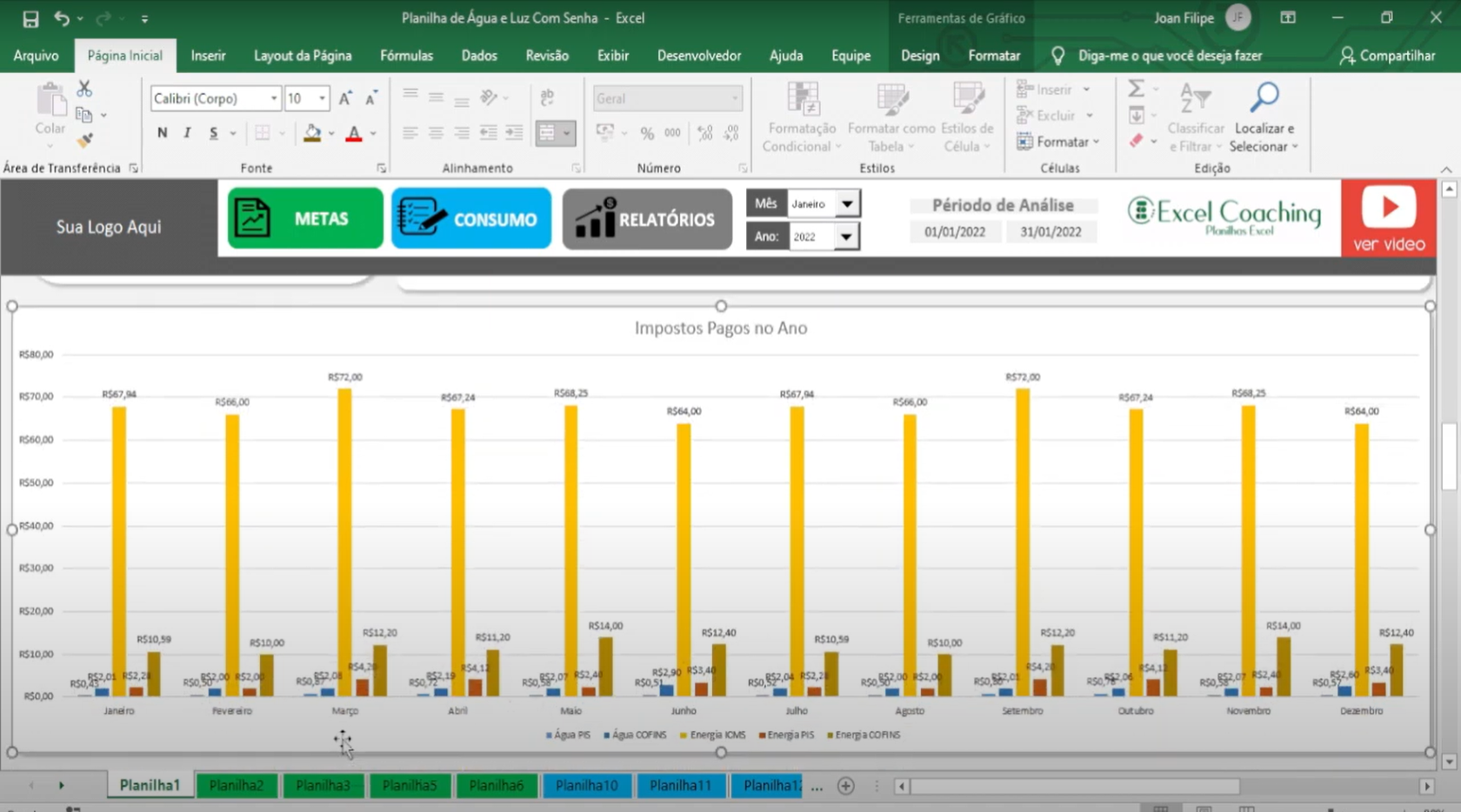Click the sheet tabs next scroll arrow
Image resolution: width=1461 pixels, height=812 pixels.
tap(61, 785)
